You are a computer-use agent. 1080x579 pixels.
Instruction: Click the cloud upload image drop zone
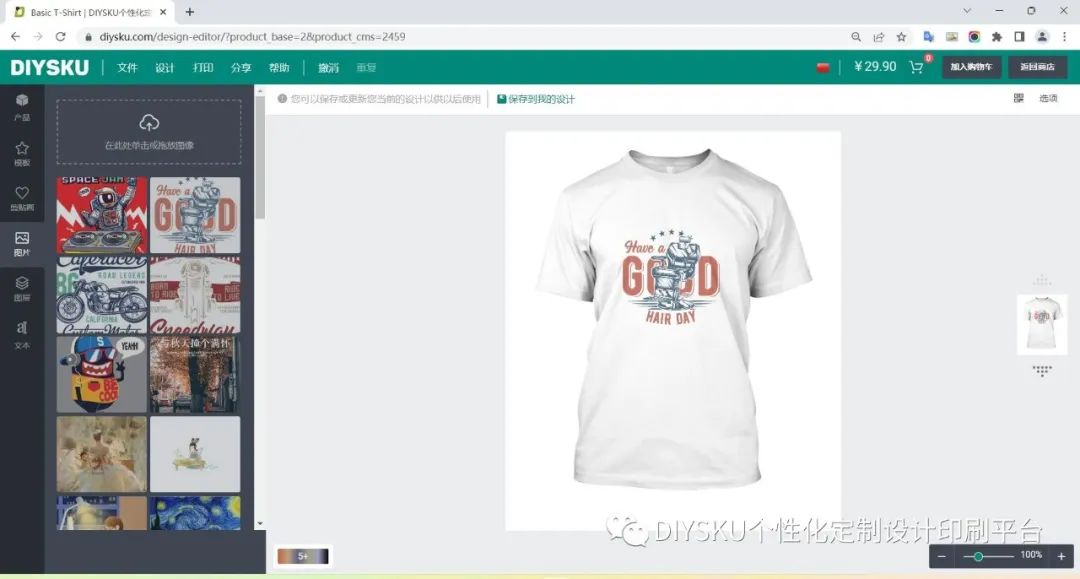149,131
